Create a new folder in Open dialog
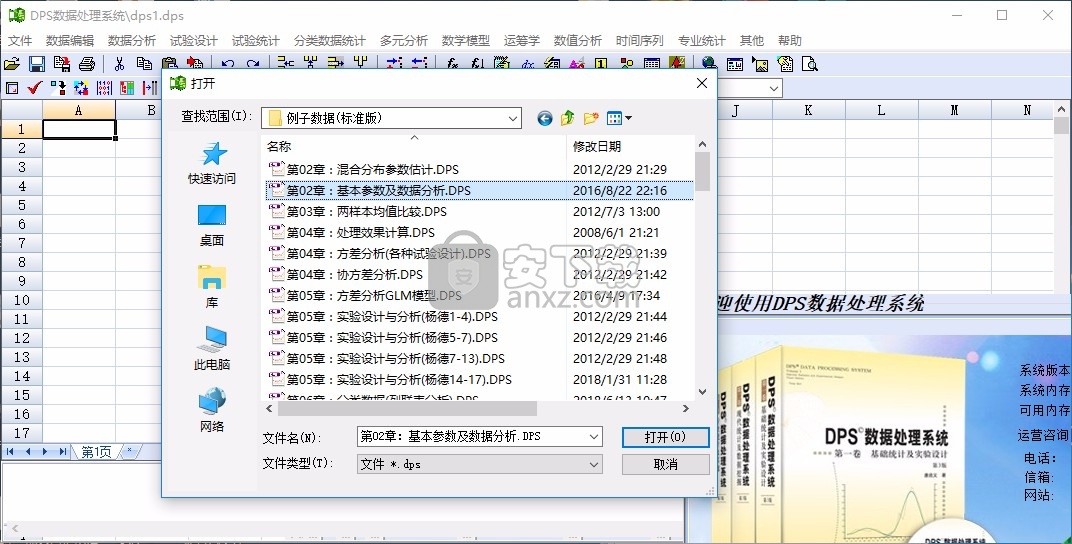The height and width of the screenshot is (544, 1072). click(591, 118)
